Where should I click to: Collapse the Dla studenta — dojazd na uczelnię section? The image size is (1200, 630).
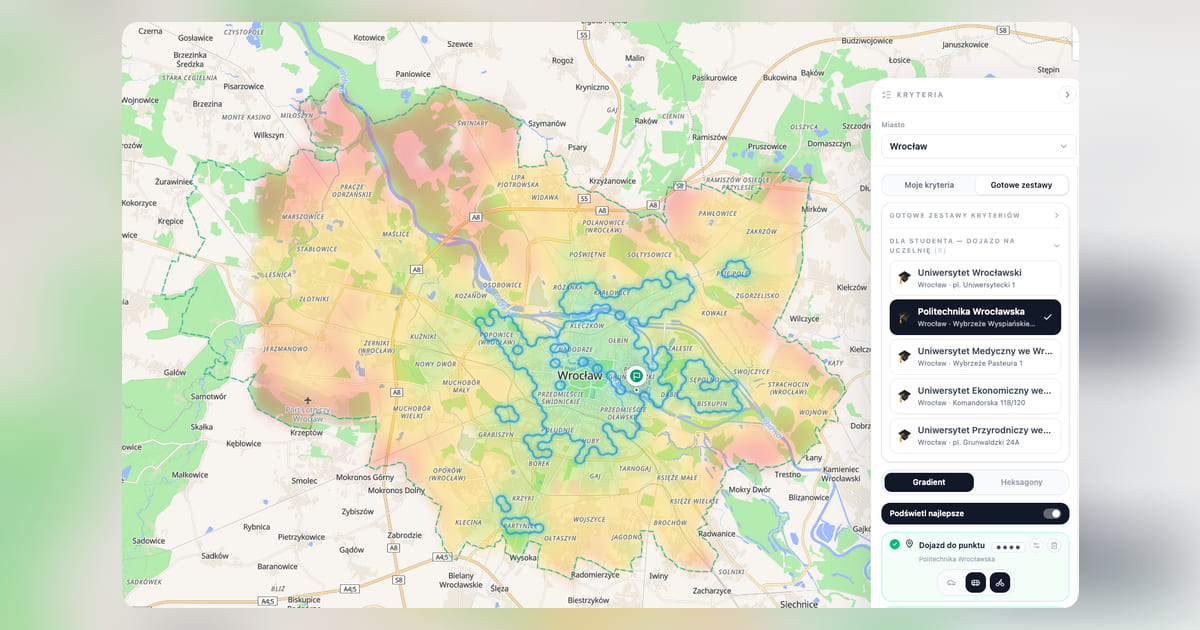1056,245
